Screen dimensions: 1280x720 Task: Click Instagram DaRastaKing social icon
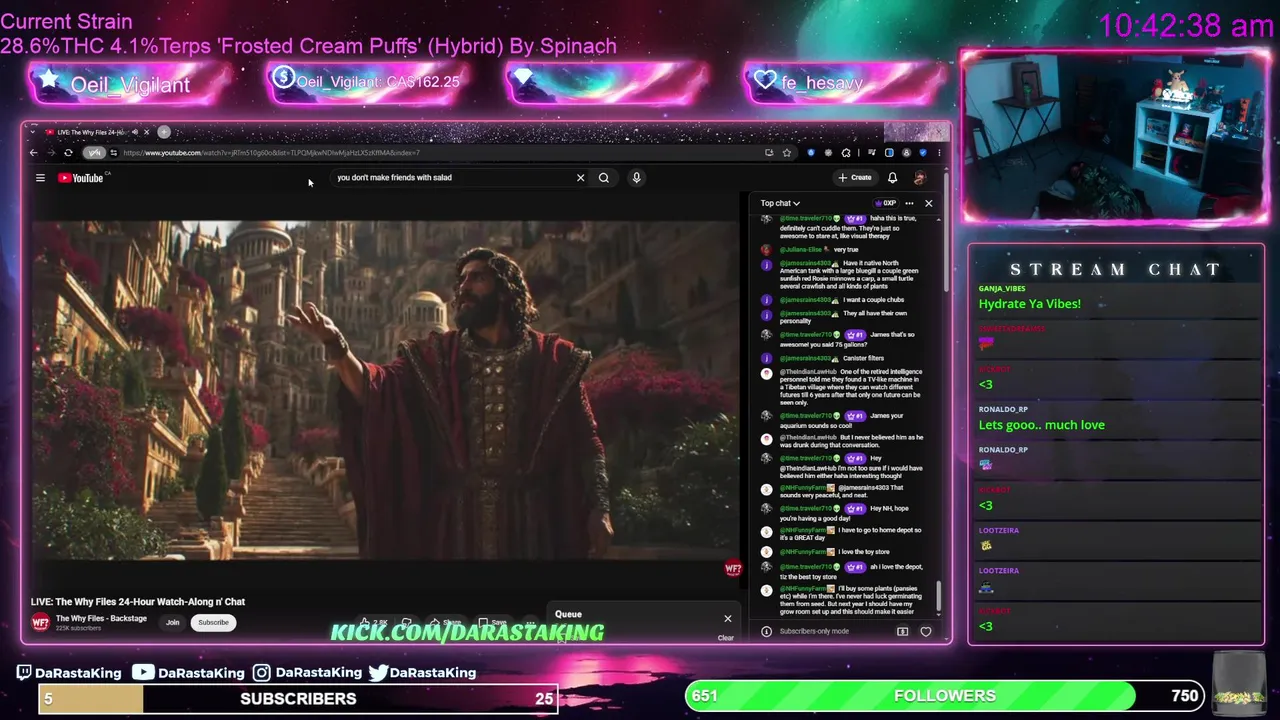tap(262, 673)
